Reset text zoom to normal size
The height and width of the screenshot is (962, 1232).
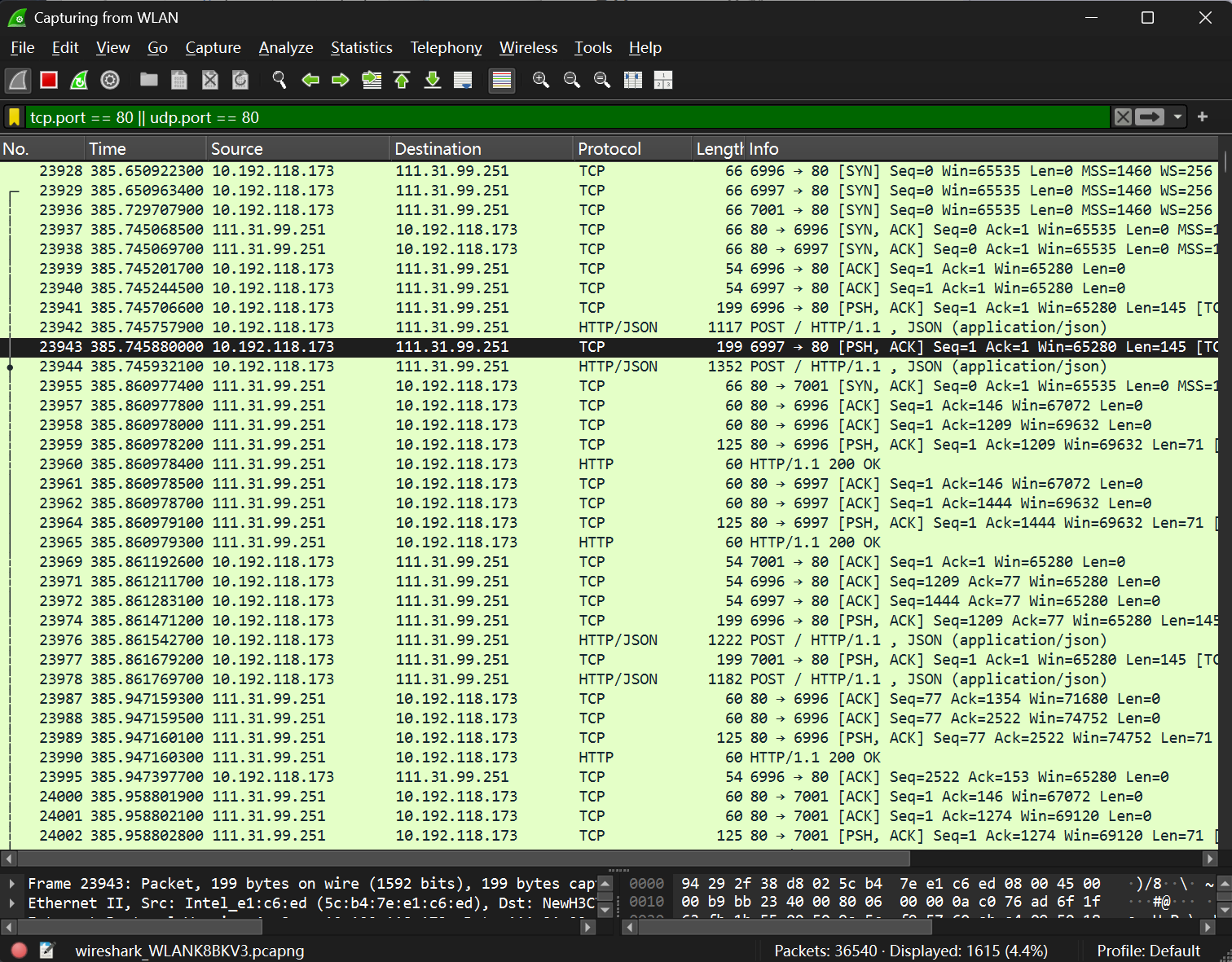click(x=602, y=80)
